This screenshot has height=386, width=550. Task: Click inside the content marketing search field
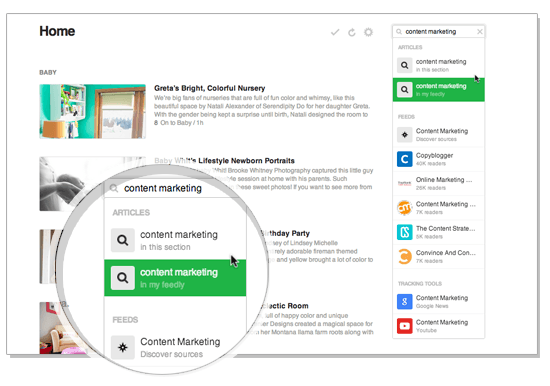coord(438,32)
